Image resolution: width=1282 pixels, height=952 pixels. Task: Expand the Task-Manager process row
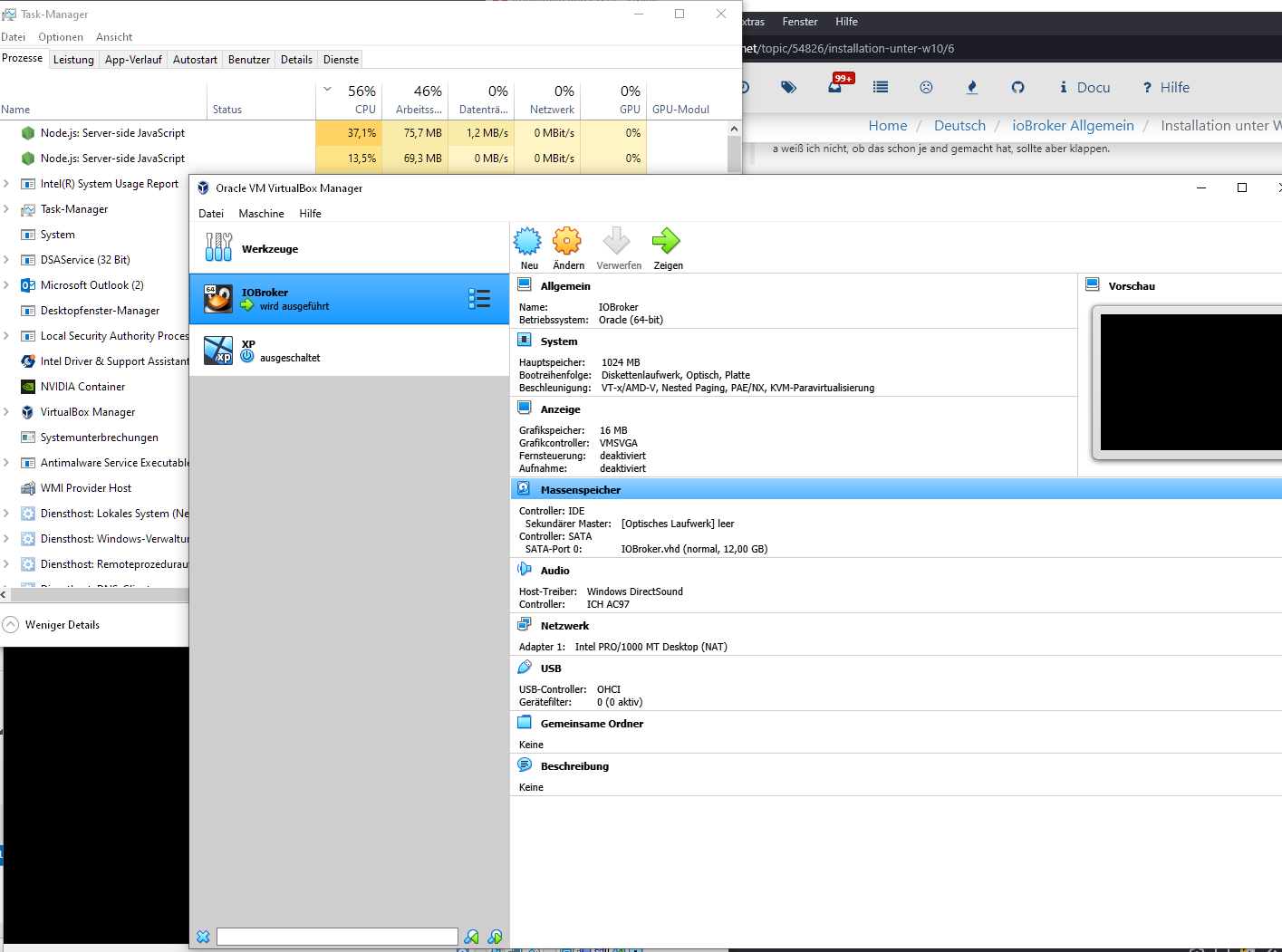tap(6, 208)
